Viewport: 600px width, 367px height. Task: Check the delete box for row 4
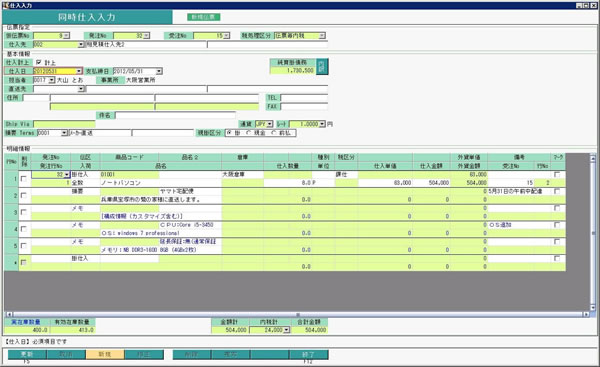(x=24, y=229)
